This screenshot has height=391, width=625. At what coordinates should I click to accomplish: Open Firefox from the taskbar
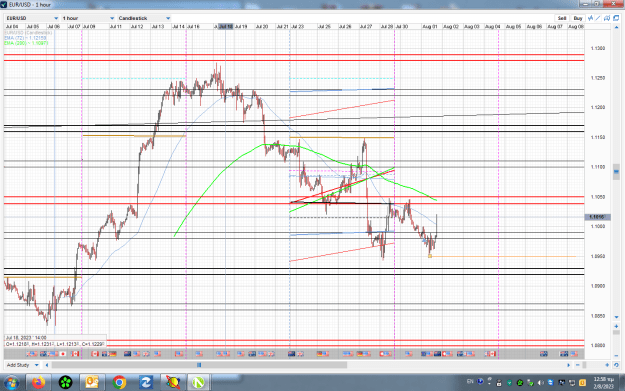pyautogui.click(x=39, y=383)
